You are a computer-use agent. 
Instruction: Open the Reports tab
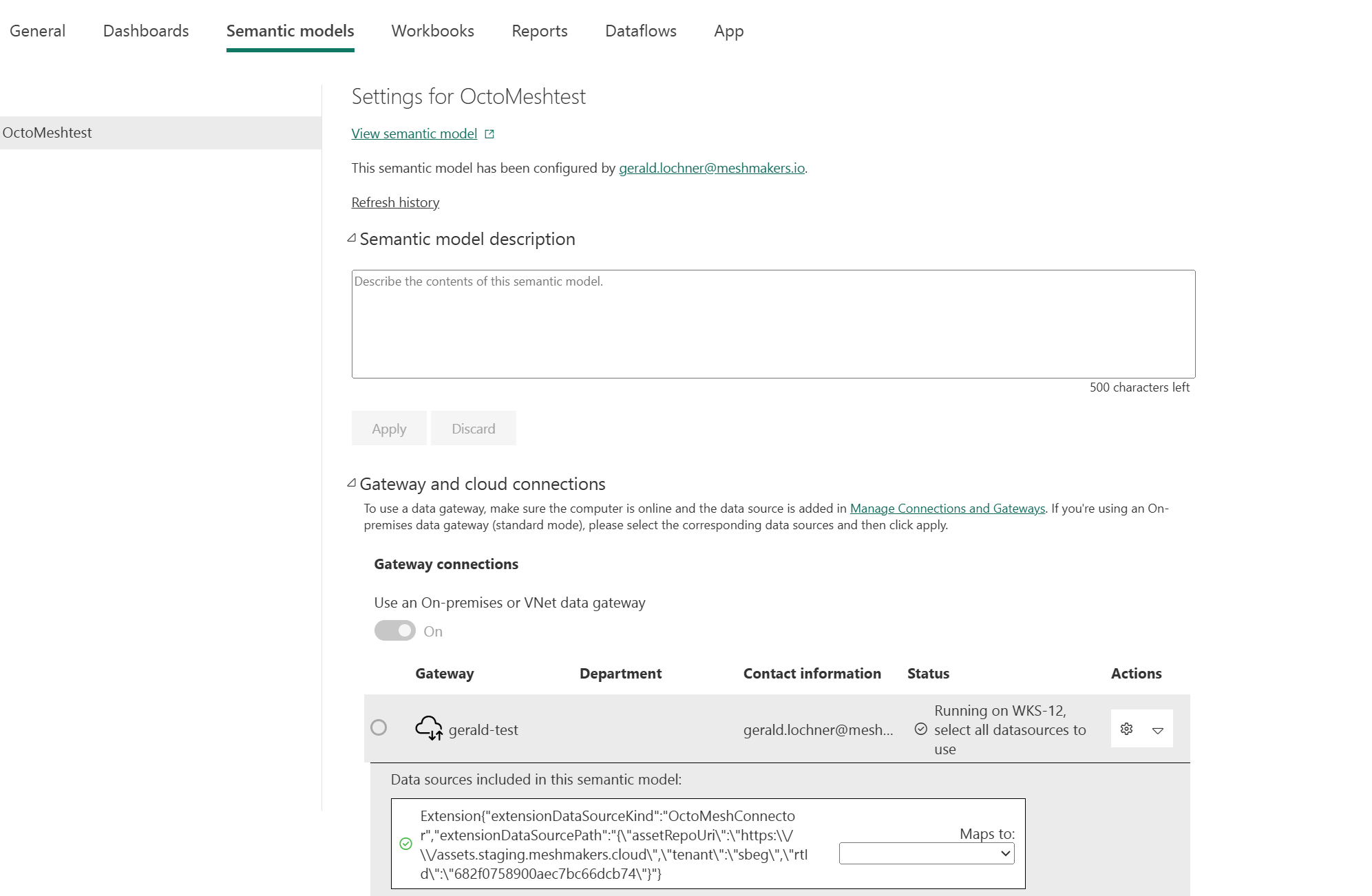(540, 31)
